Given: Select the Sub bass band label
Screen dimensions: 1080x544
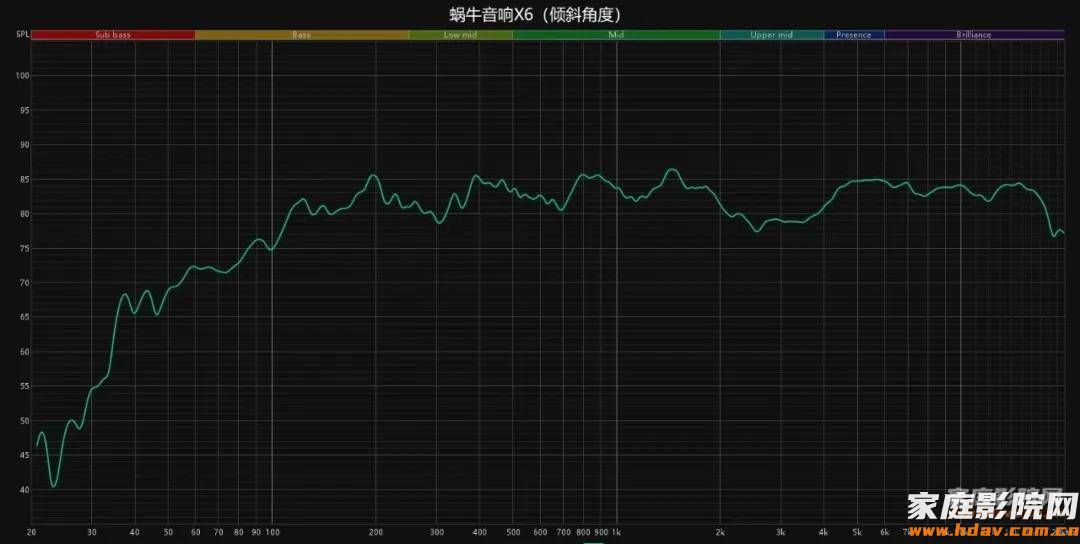Looking at the screenshot, I should point(113,34).
